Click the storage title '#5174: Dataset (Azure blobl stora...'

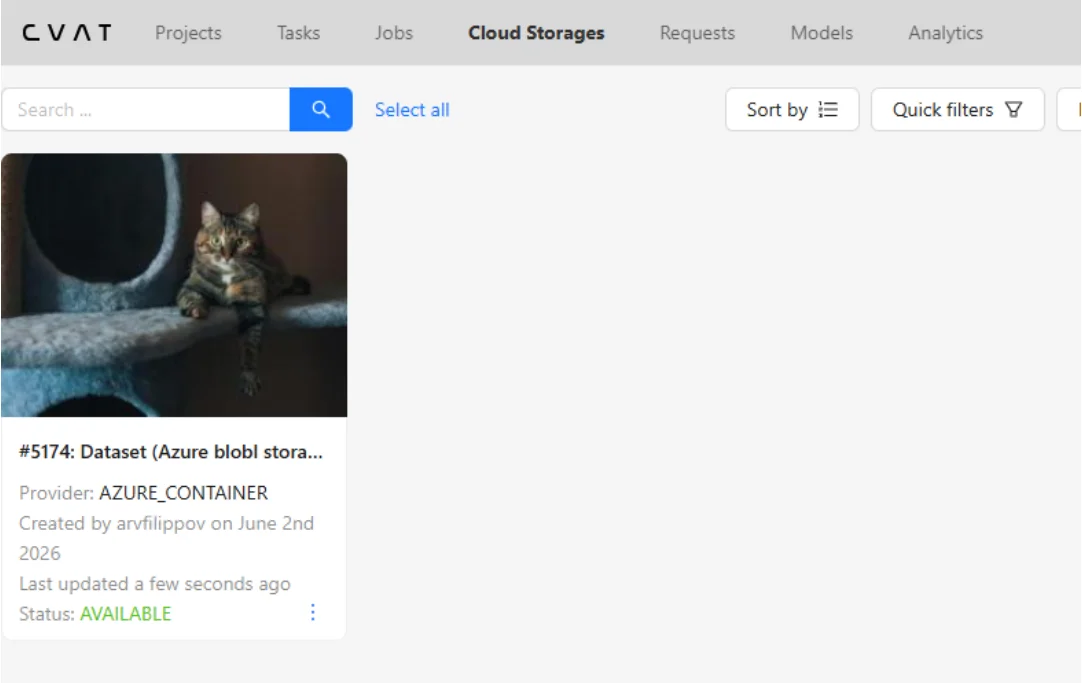pyautogui.click(x=170, y=452)
